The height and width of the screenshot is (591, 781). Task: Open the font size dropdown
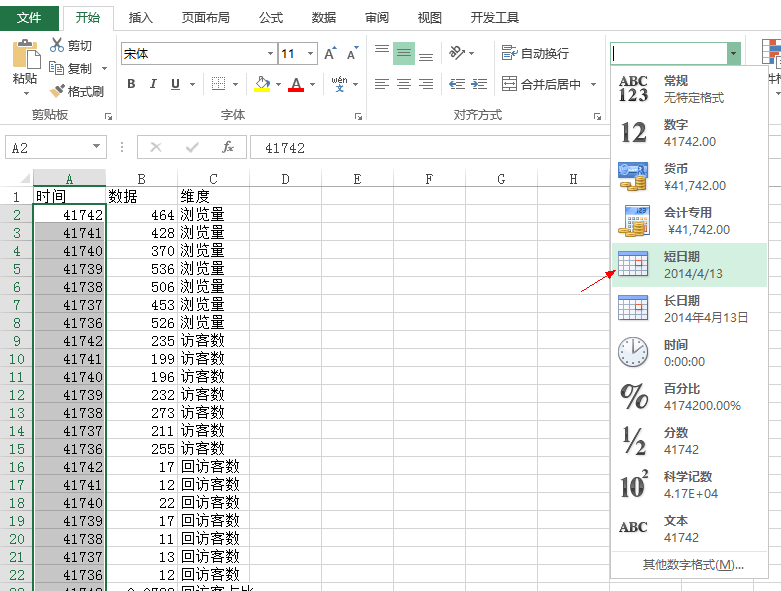pos(311,53)
